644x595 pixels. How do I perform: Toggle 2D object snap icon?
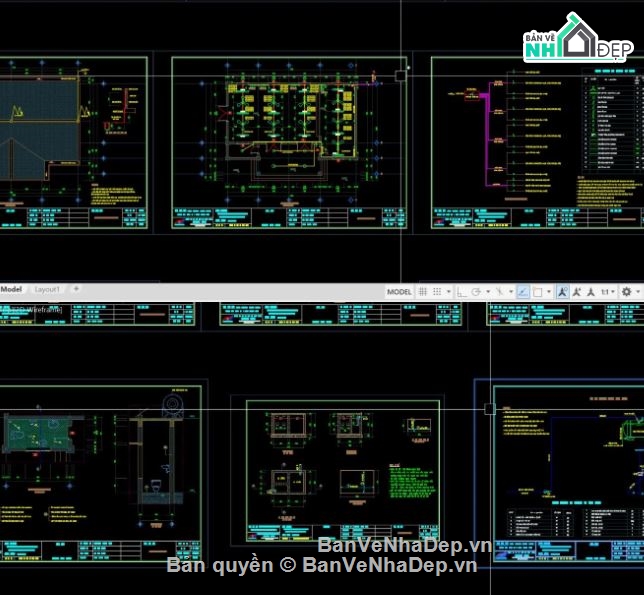pos(537,292)
